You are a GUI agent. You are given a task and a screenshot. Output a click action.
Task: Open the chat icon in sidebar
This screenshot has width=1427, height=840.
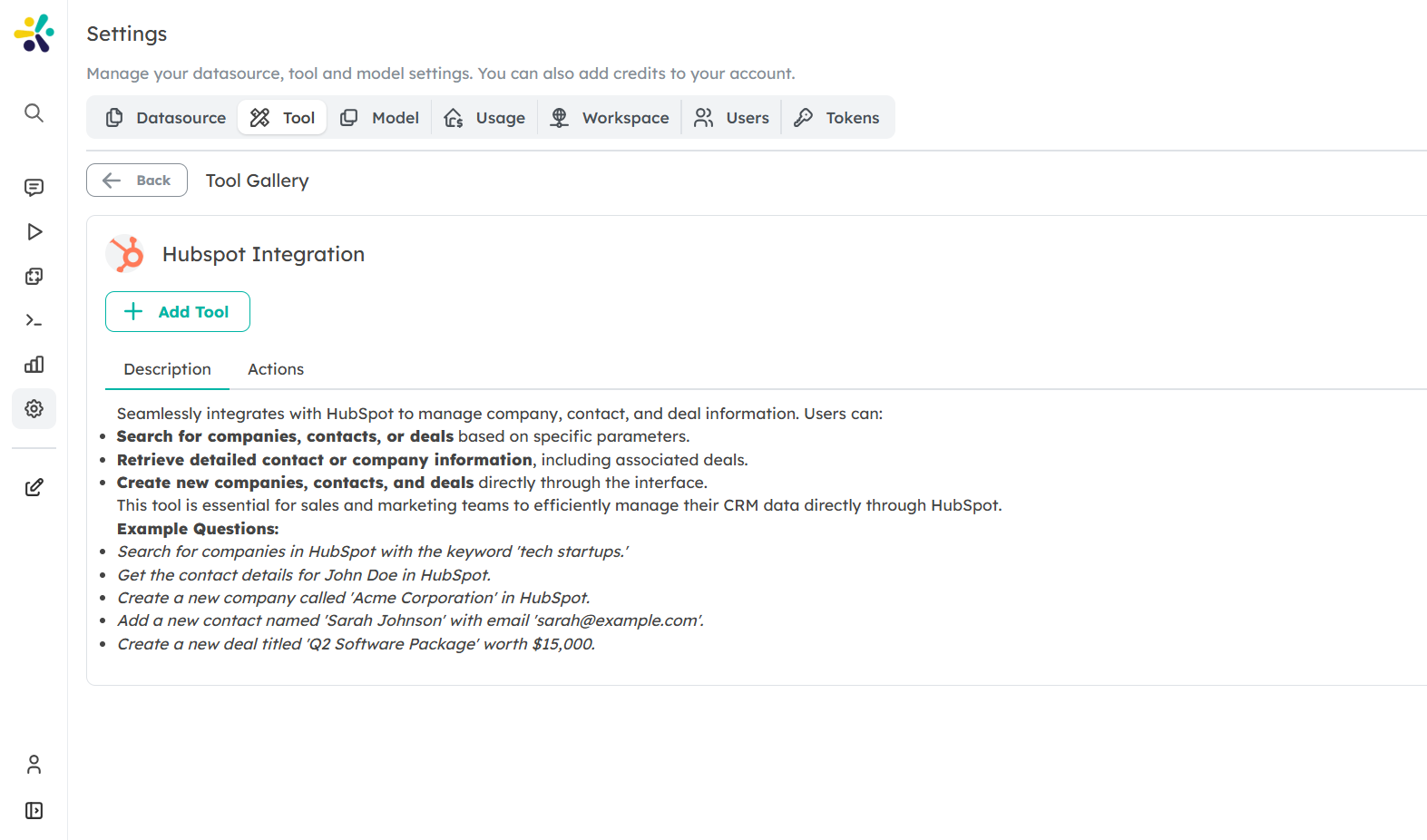[34, 188]
